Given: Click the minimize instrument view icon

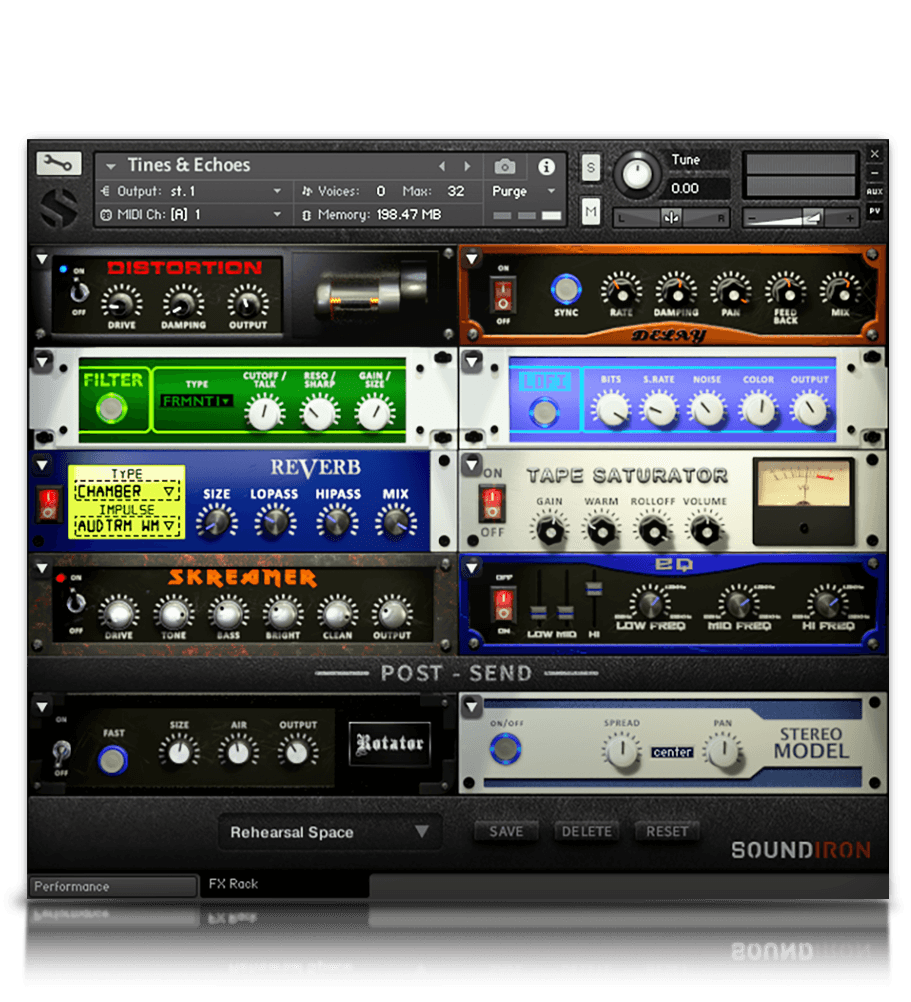Looking at the screenshot, I should (x=875, y=173).
